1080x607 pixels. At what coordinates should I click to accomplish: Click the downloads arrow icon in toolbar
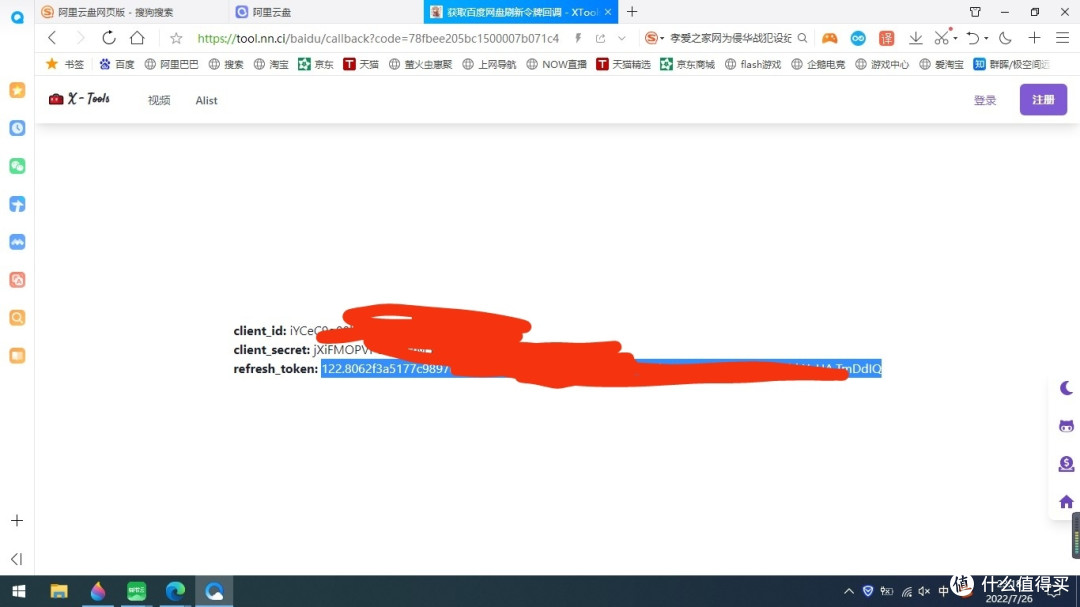click(x=915, y=38)
